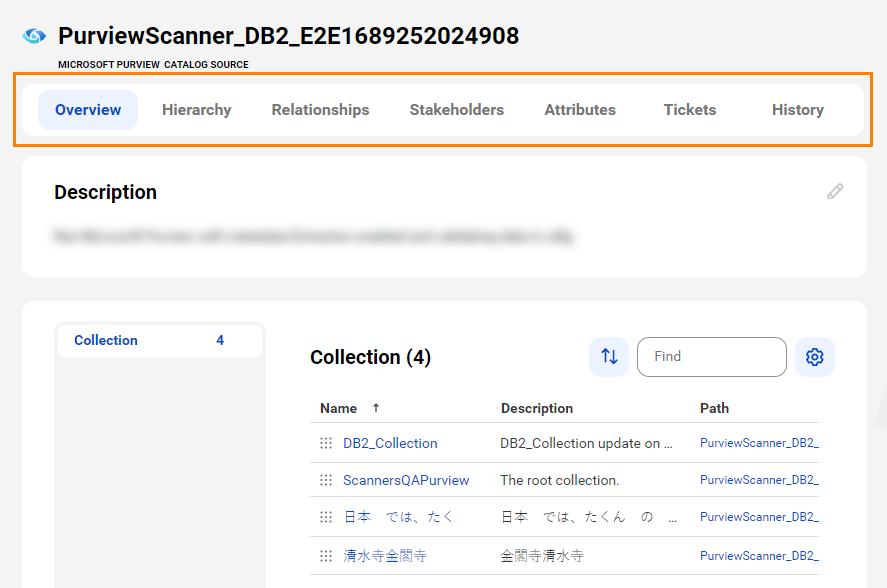
Task: Edit the Description with the pencil icon
Action: [x=835, y=191]
